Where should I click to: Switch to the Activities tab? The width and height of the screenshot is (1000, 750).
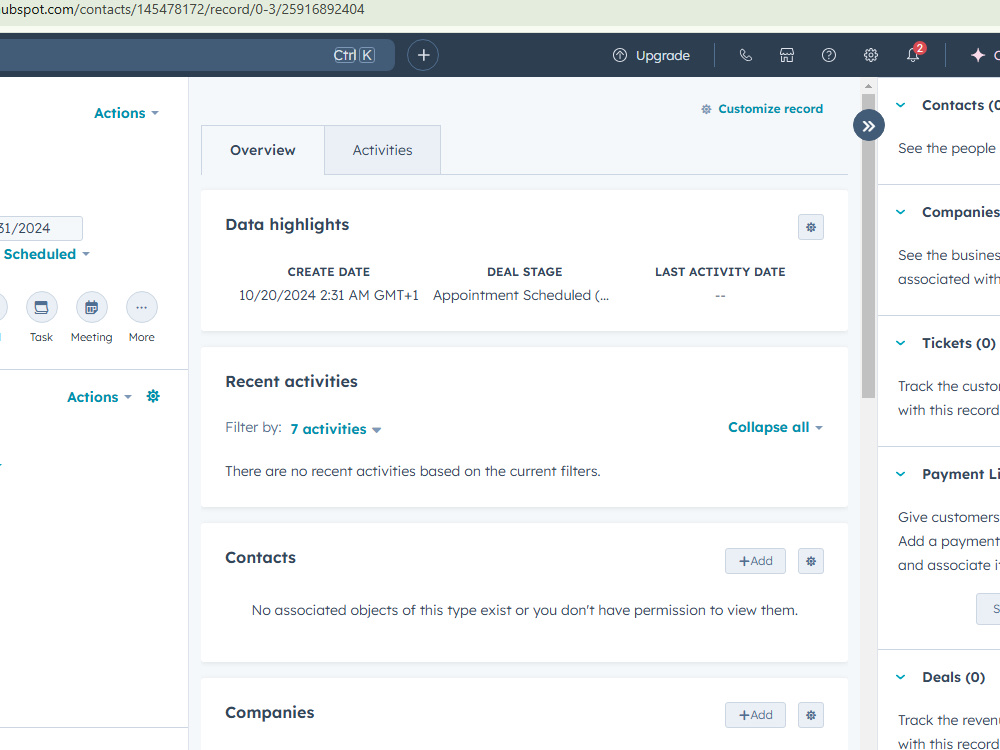pos(383,150)
